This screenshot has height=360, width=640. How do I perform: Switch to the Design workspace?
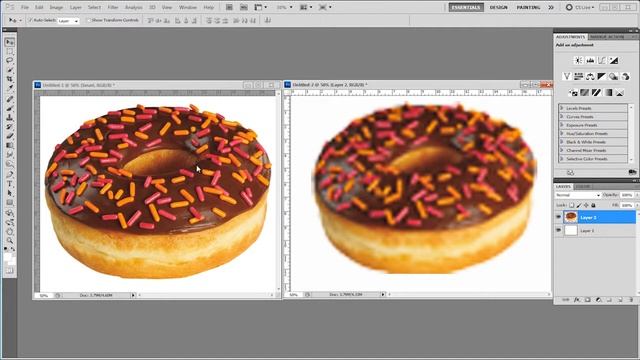(498, 7)
